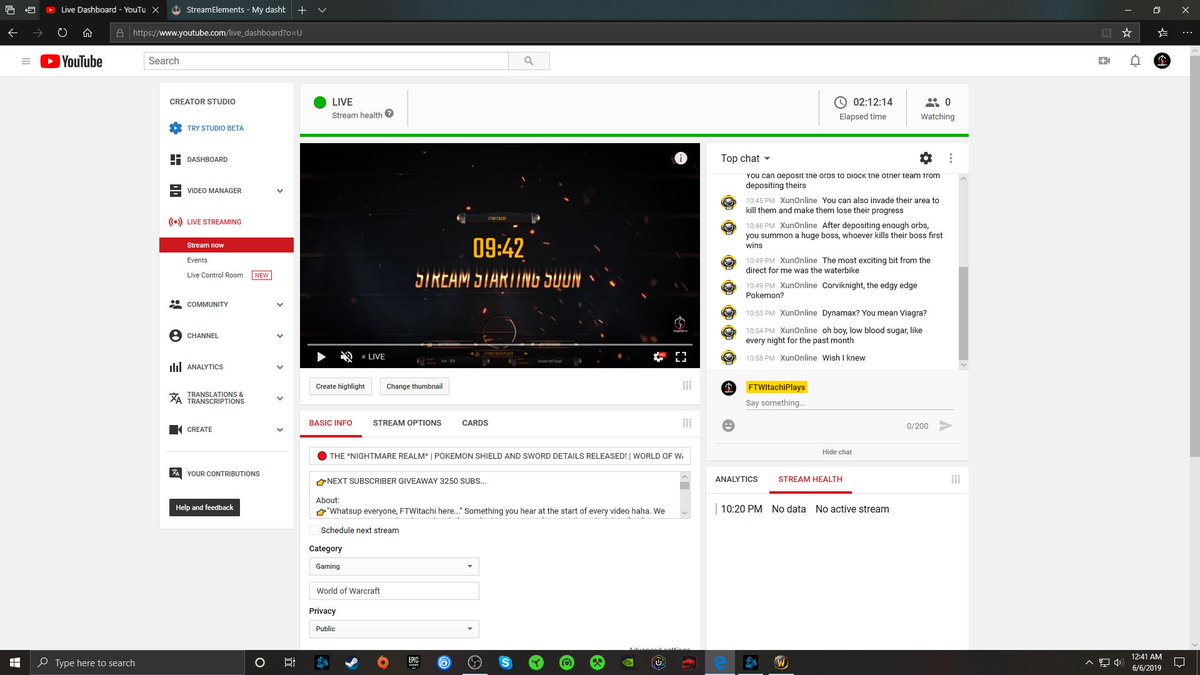
Task: Open the create video camera icon
Action: point(1104,61)
